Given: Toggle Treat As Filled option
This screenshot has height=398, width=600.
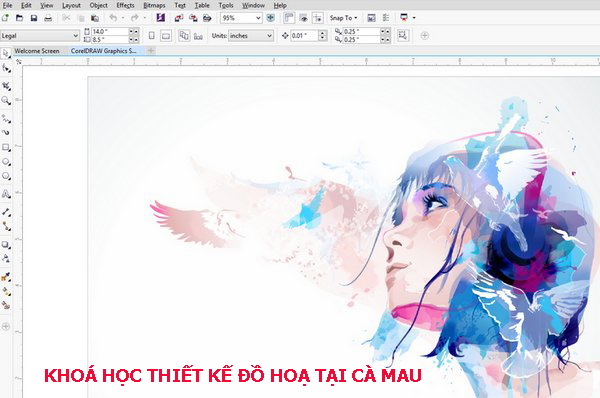Looking at the screenshot, I should pos(403,36).
